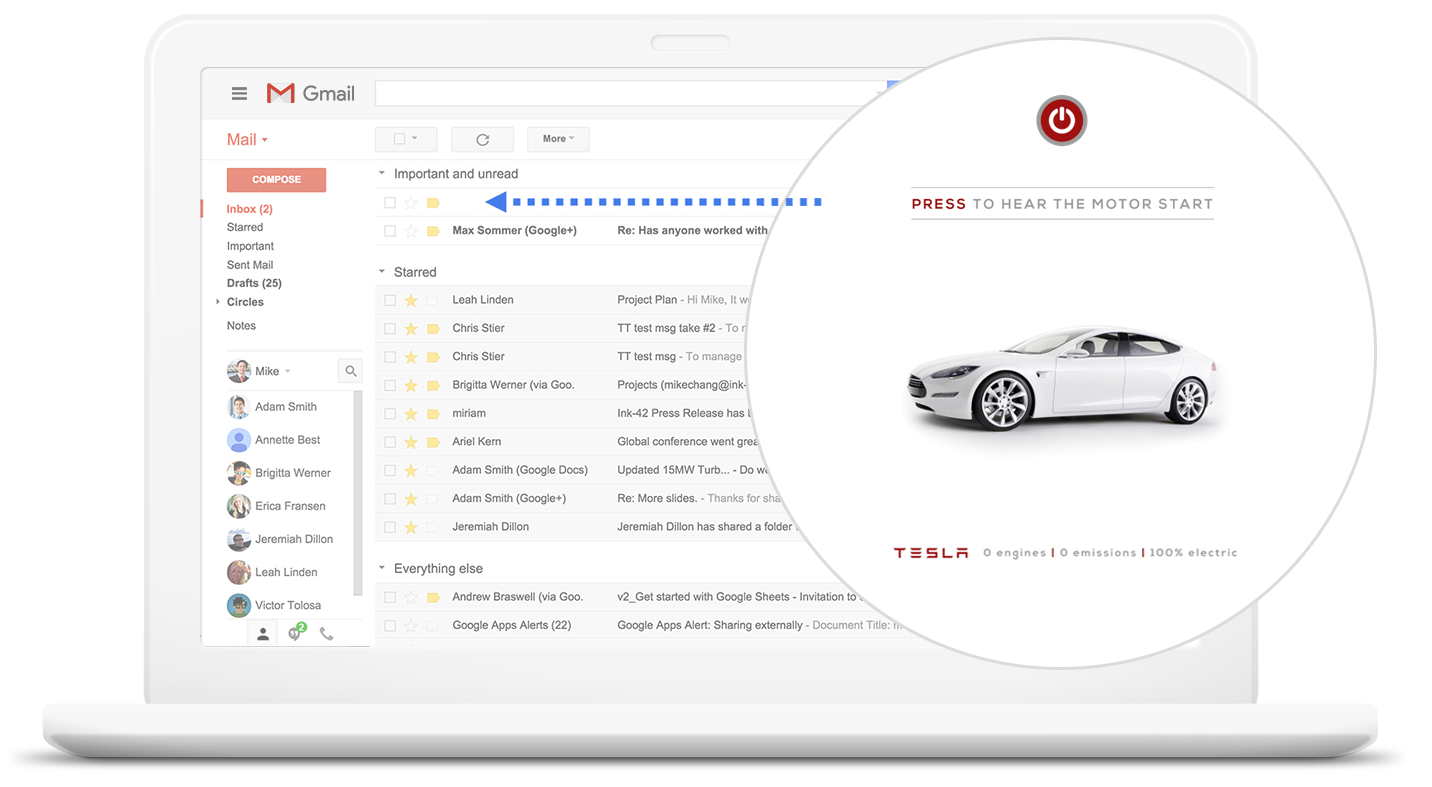The image size is (1432, 787).
Task: Select the Ariel Kern email checkbox
Action: [x=390, y=441]
